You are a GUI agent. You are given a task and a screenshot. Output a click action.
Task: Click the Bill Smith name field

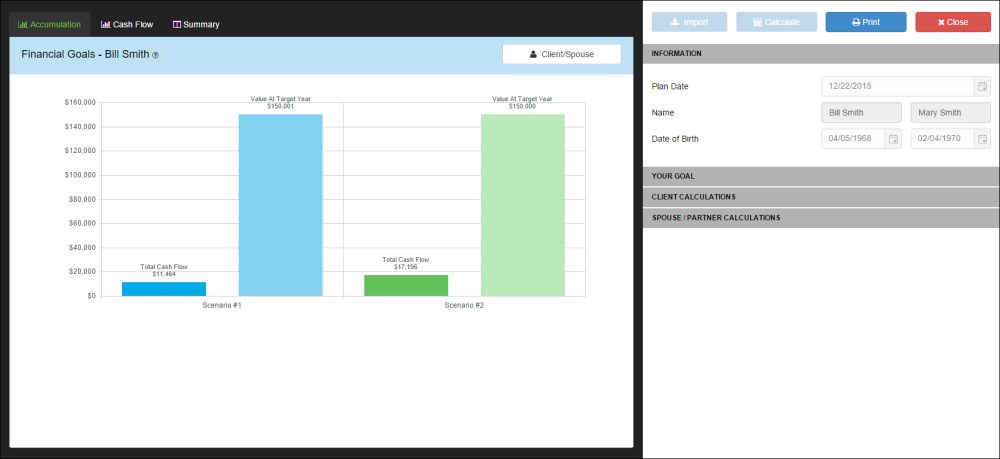pyautogui.click(x=862, y=112)
